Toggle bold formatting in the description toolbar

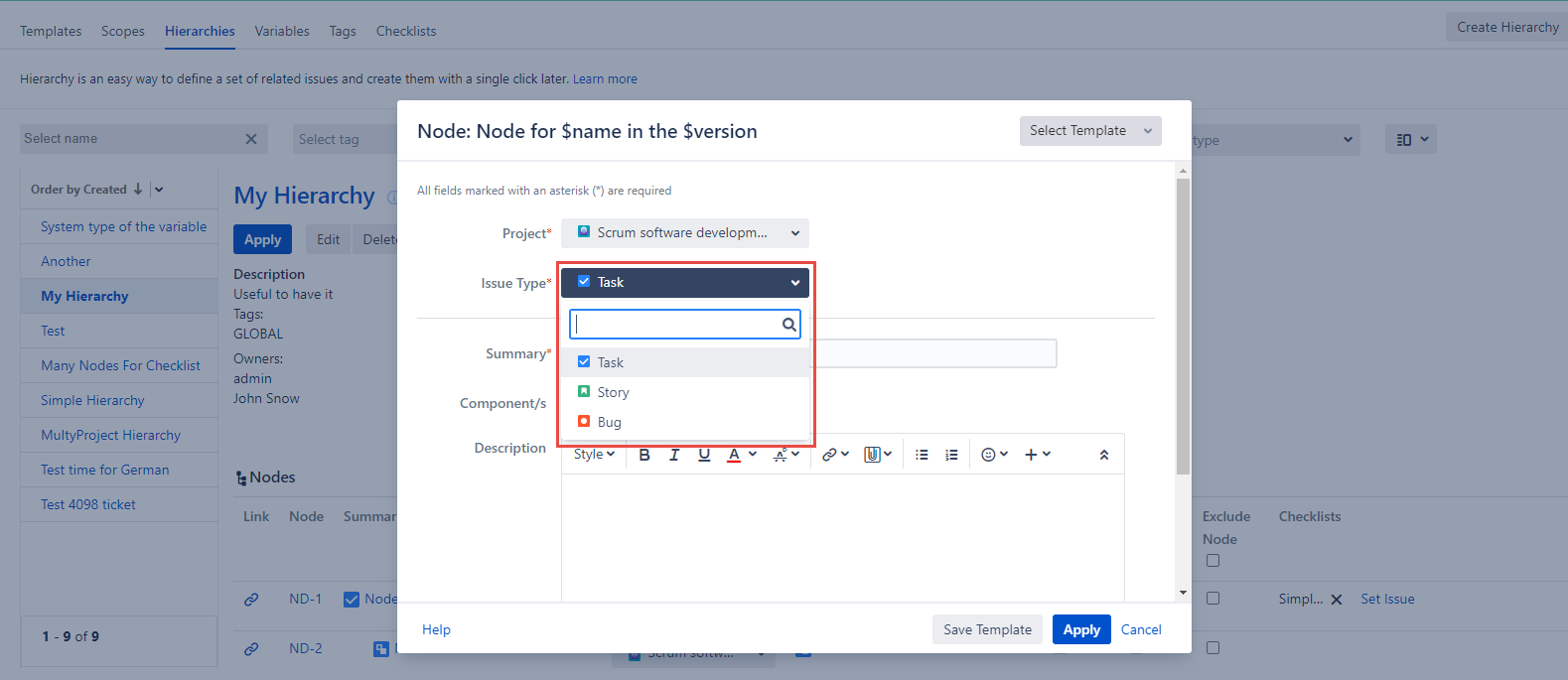click(644, 455)
